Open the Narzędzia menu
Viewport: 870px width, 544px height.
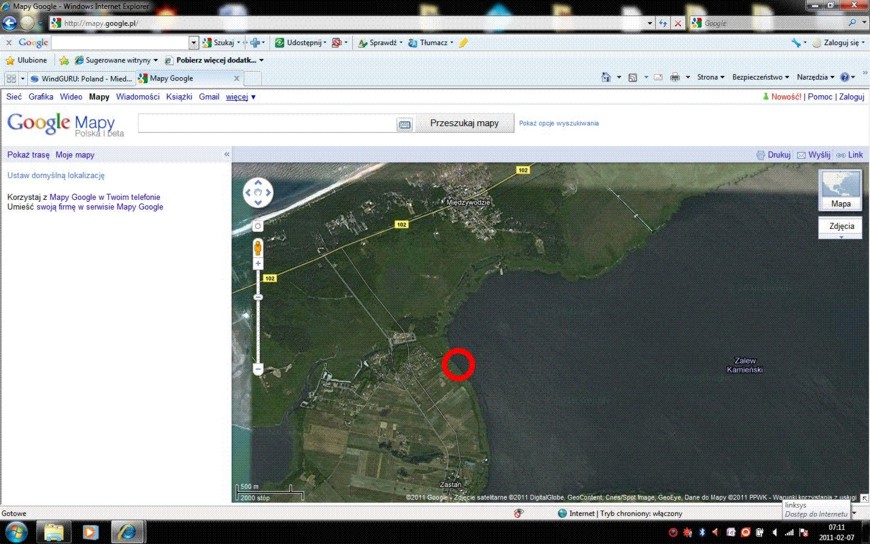[816, 77]
